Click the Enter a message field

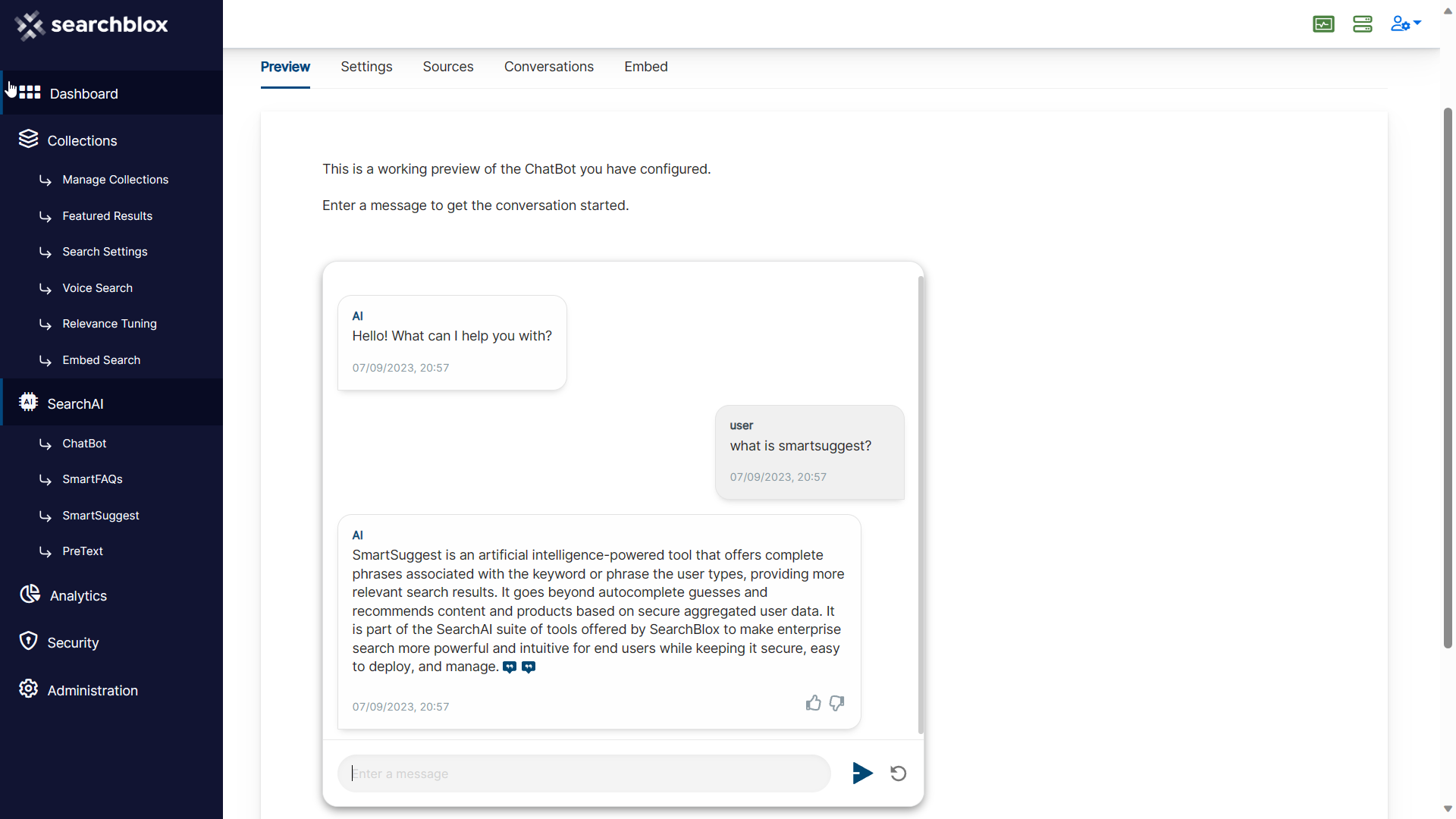(584, 773)
